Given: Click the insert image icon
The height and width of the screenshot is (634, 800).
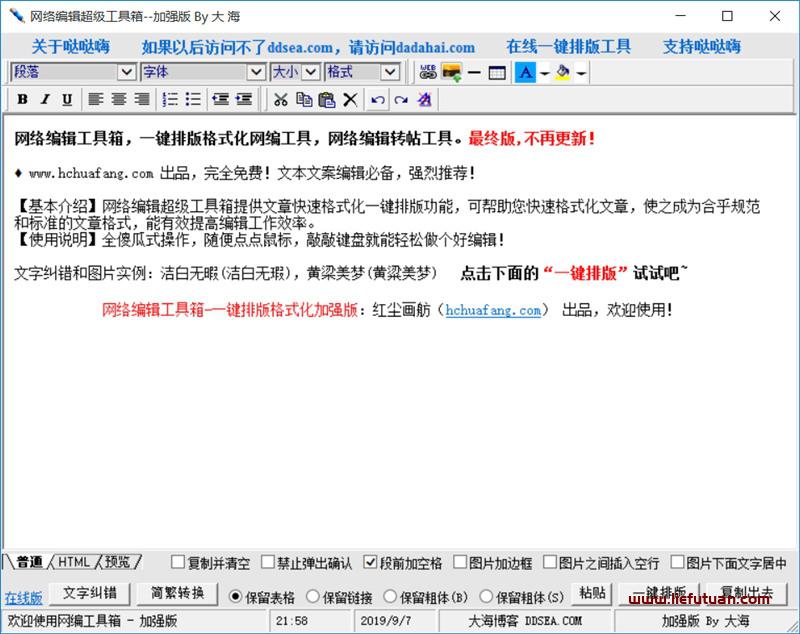Looking at the screenshot, I should [451, 73].
